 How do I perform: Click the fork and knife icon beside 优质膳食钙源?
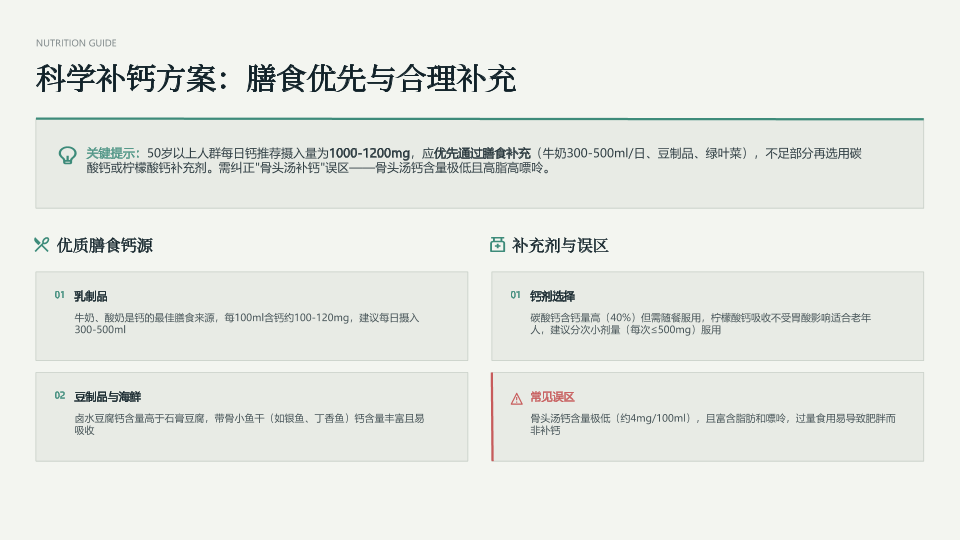point(42,245)
